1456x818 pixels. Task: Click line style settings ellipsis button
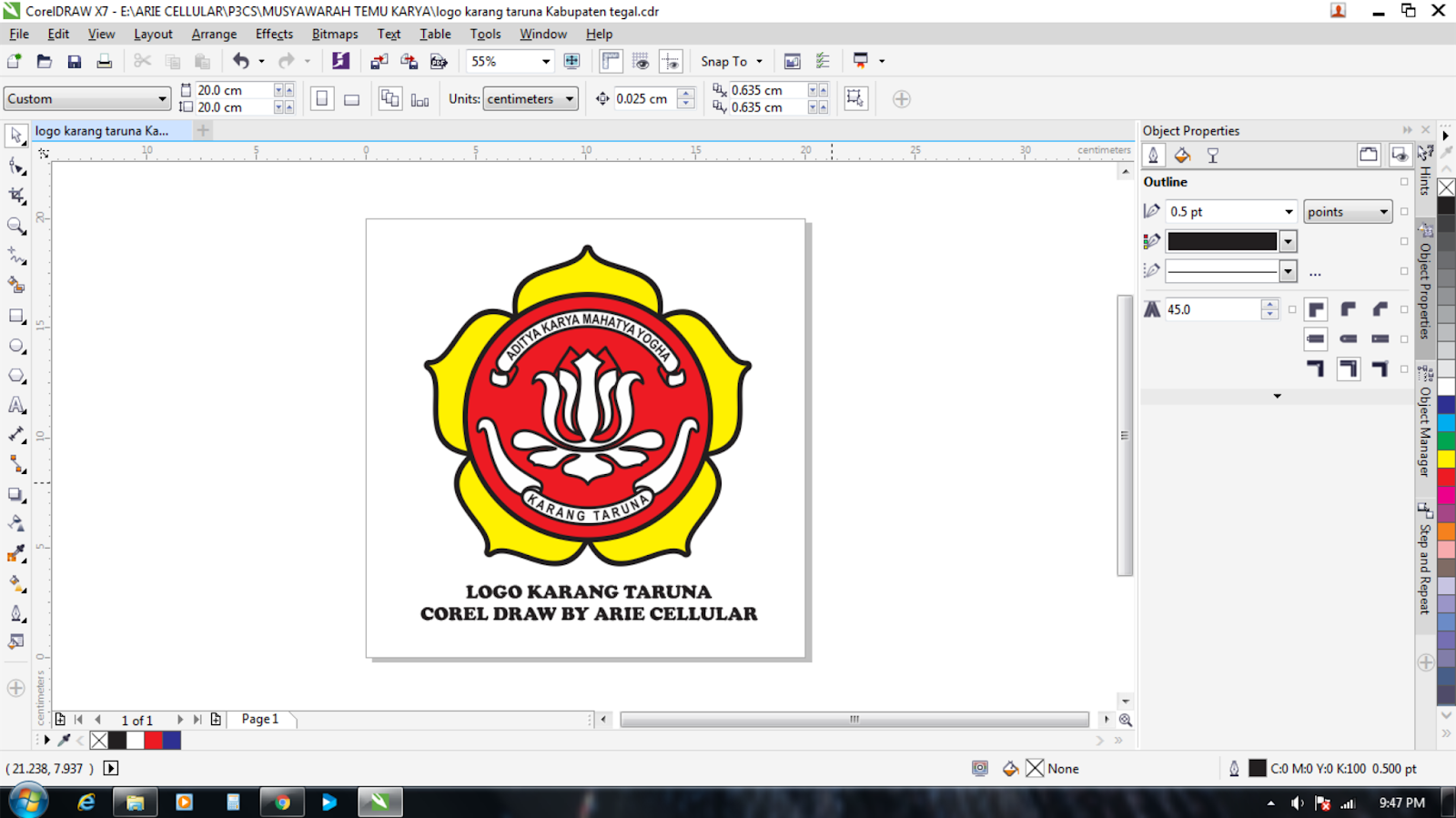[1315, 273]
